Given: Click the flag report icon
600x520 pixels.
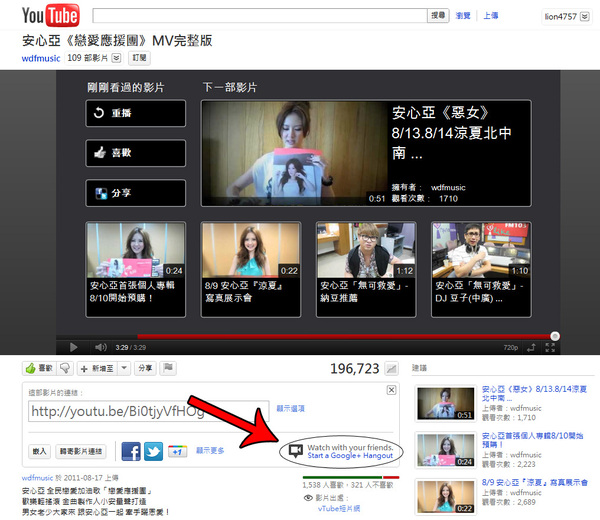Looking at the screenshot, I should (168, 368).
